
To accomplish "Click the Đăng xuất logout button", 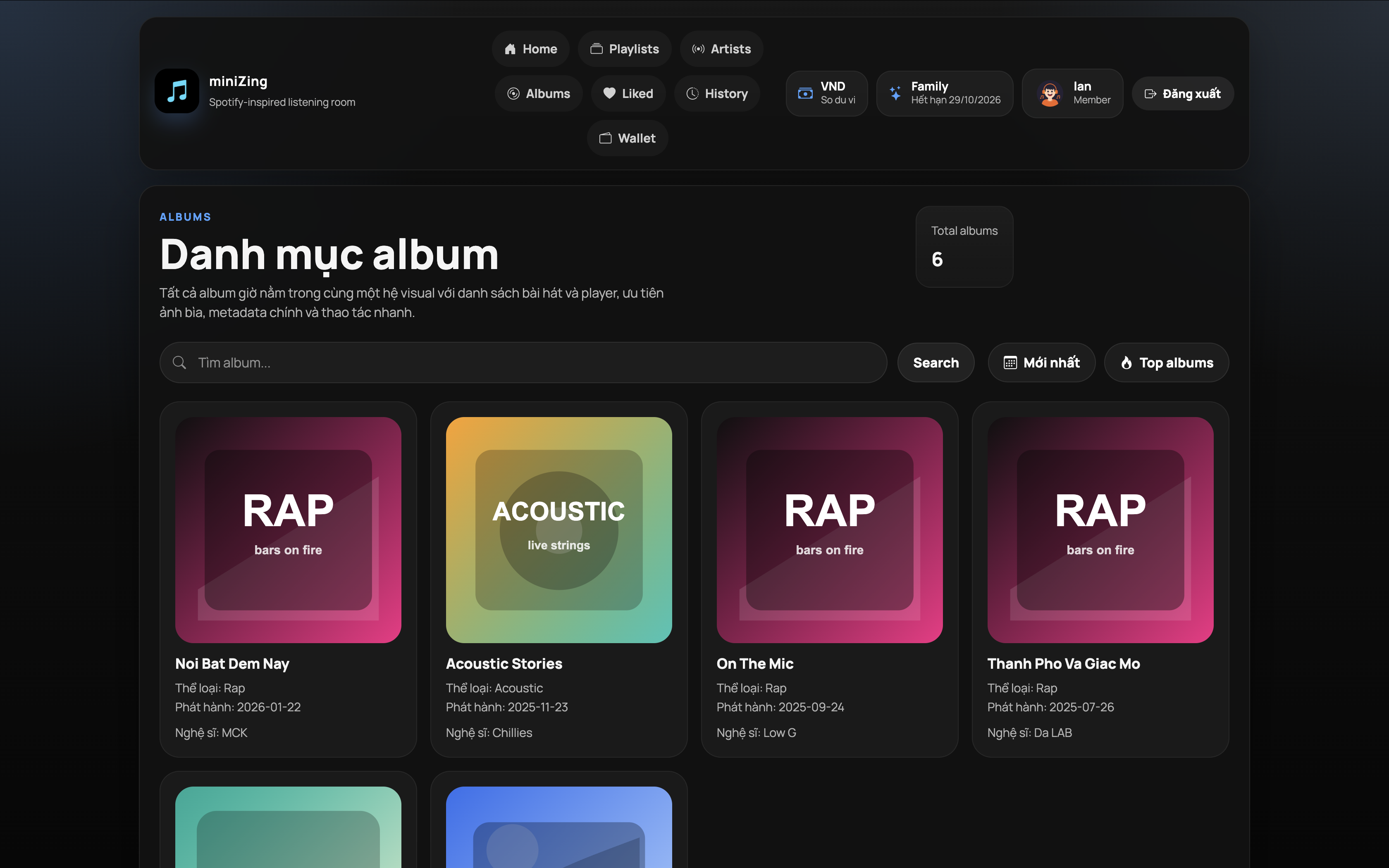I will 1182,93.
